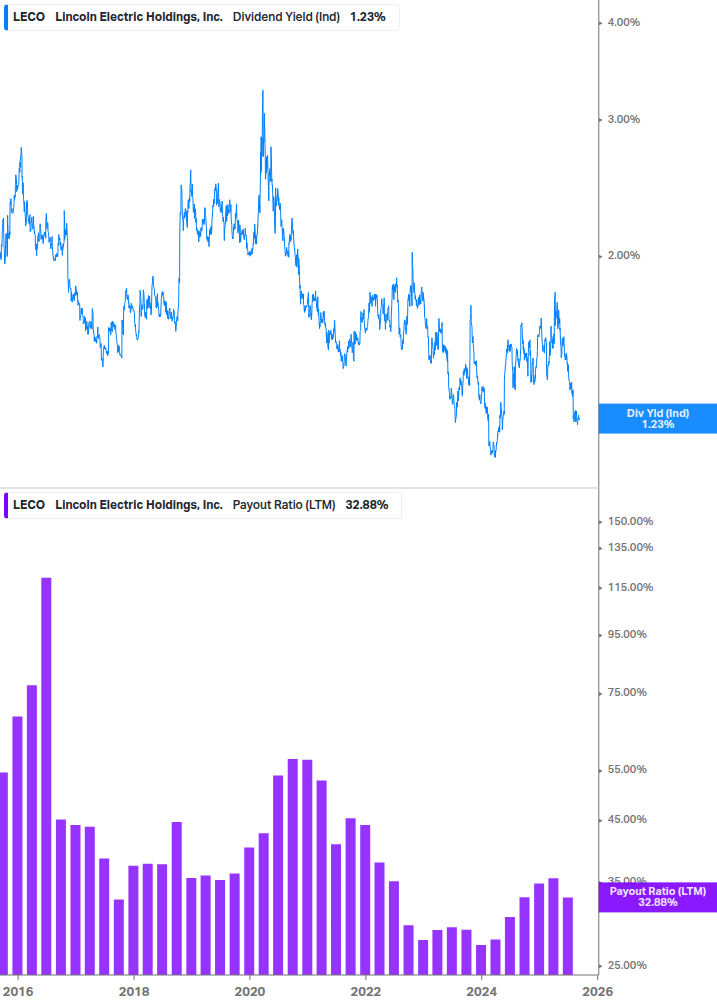This screenshot has height=1005, width=717.
Task: Click the purple color marker in the payout ratio legend
Action: pyautogui.click(x=6, y=505)
